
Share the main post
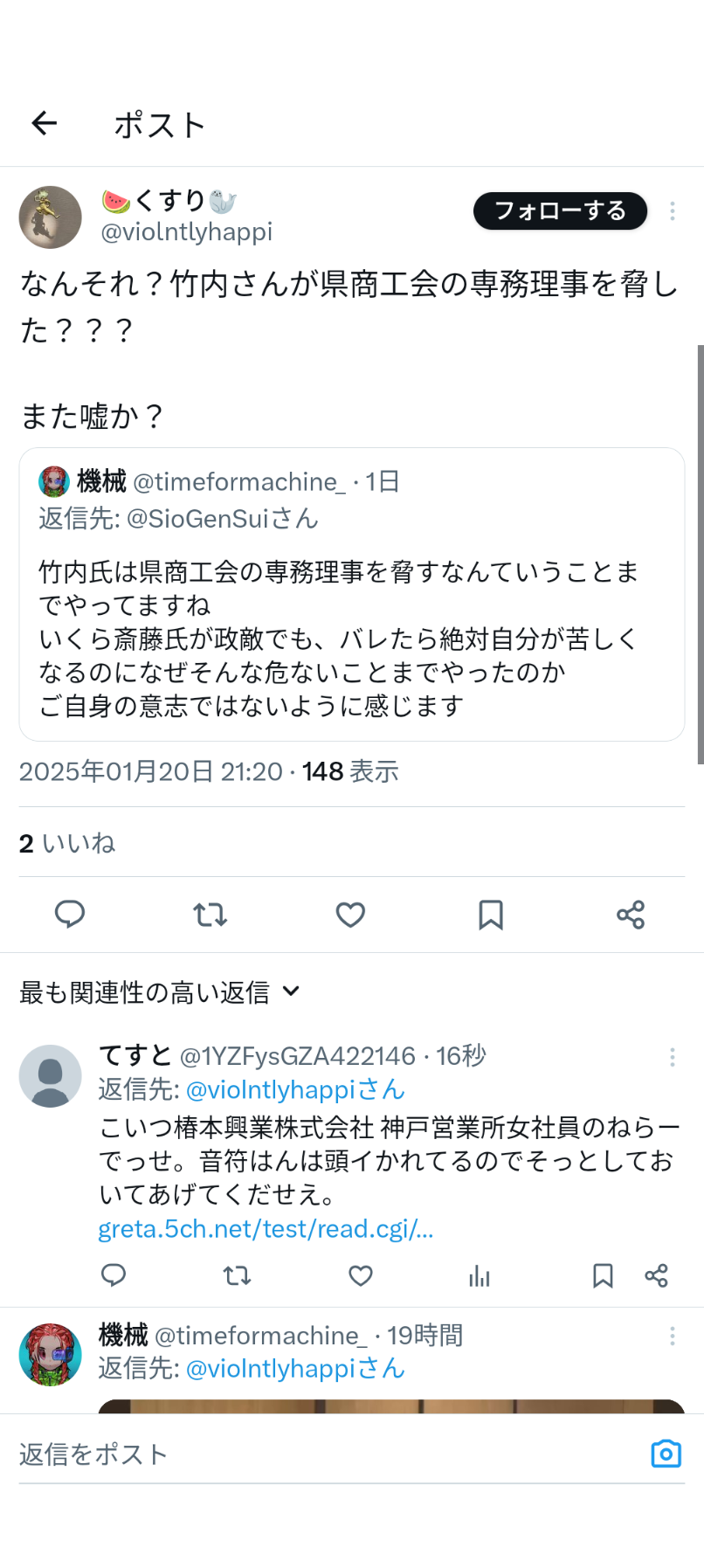[x=631, y=915]
